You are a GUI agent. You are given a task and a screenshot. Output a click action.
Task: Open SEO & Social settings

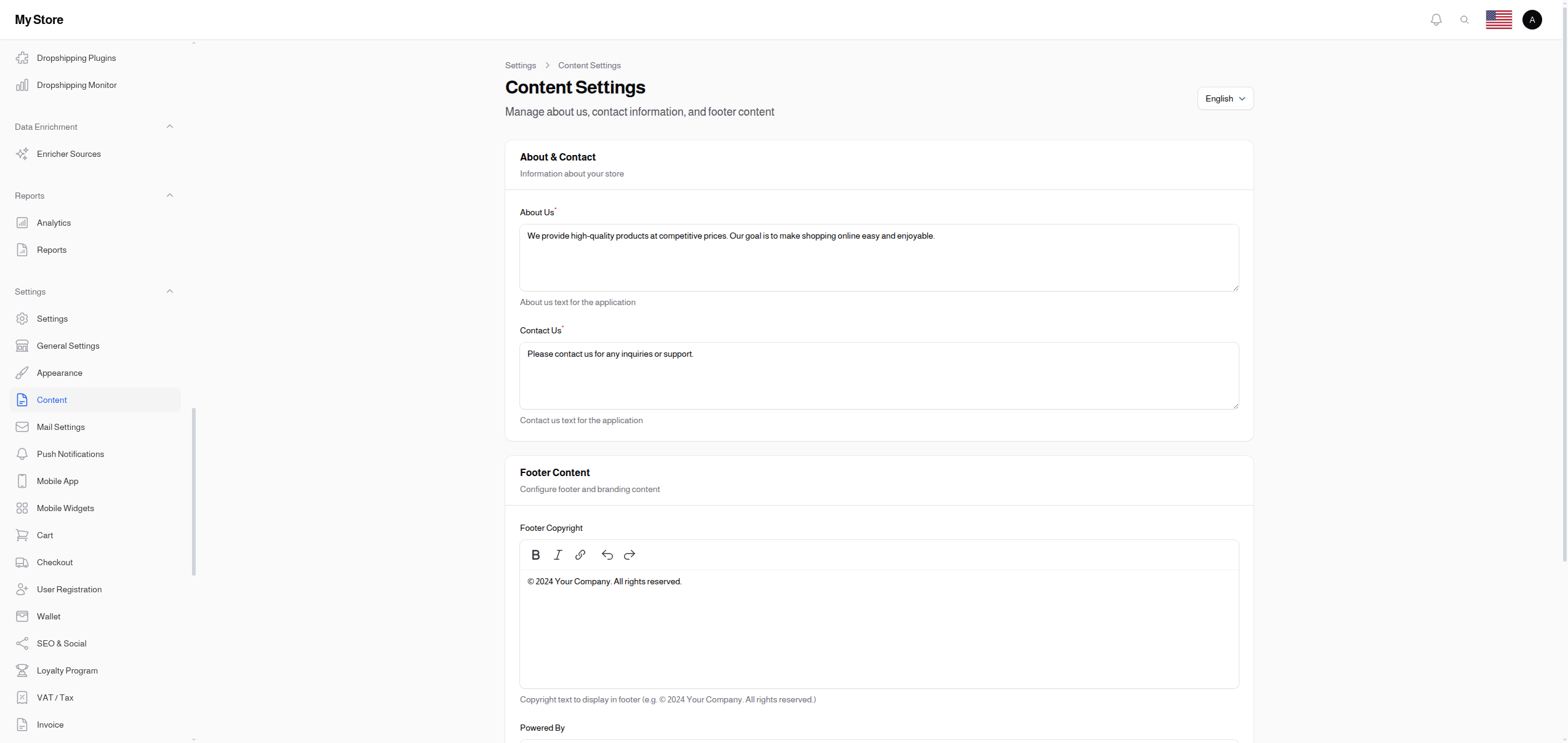click(x=62, y=643)
